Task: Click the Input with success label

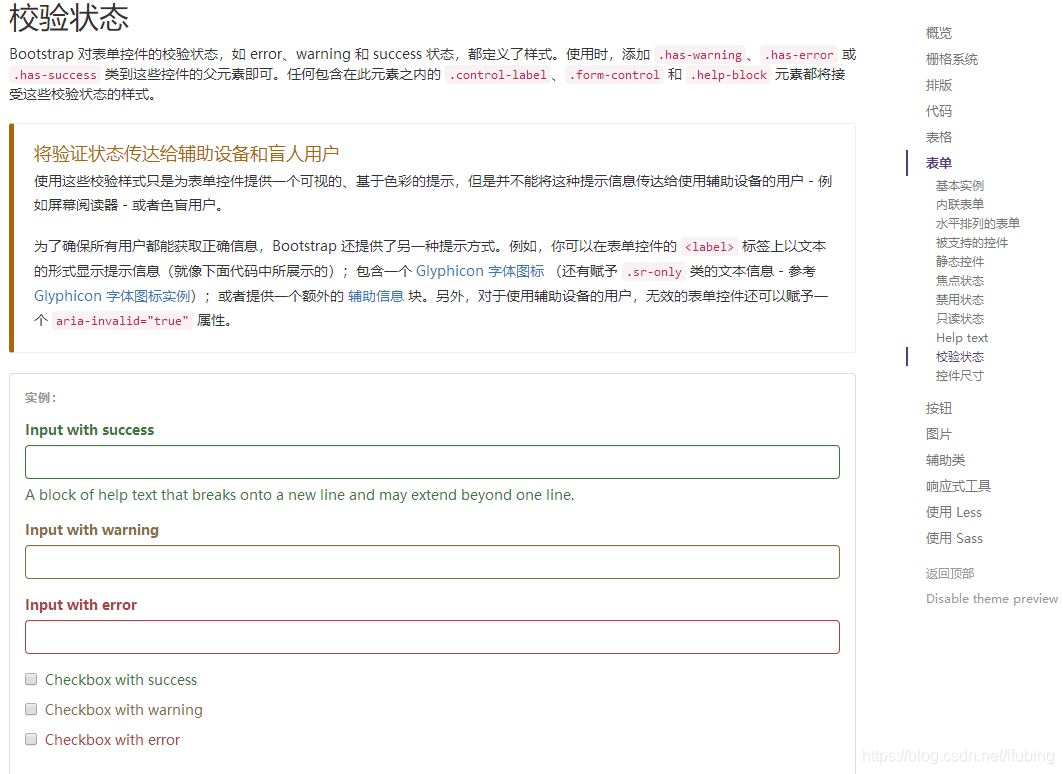Action: point(89,430)
